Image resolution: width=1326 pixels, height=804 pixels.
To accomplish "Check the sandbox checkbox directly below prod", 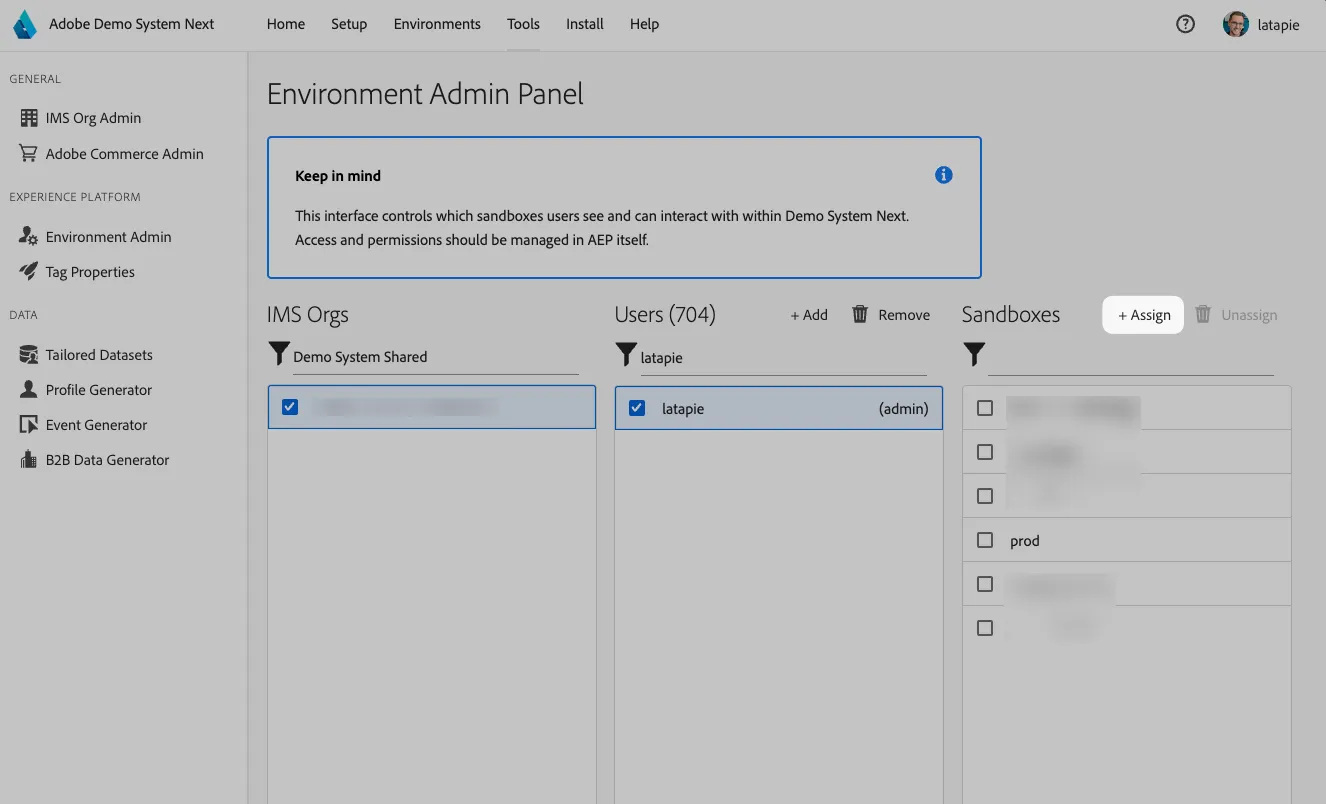I will coord(985,584).
